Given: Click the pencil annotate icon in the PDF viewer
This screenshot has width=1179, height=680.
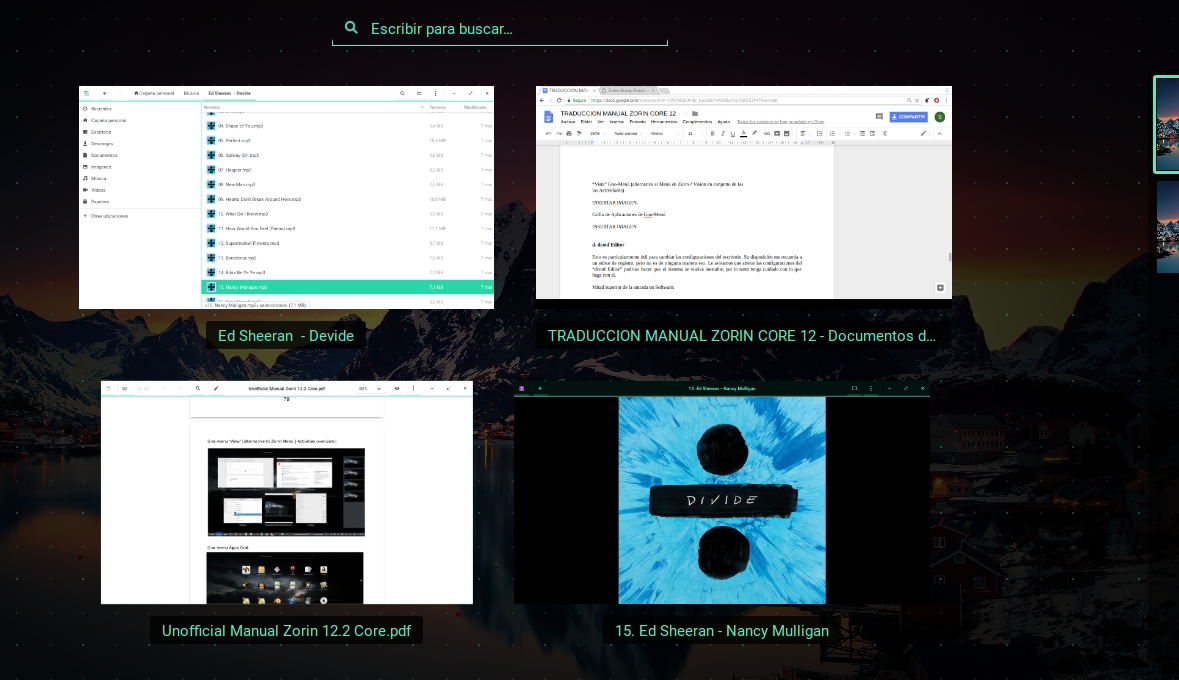Looking at the screenshot, I should click(216, 388).
